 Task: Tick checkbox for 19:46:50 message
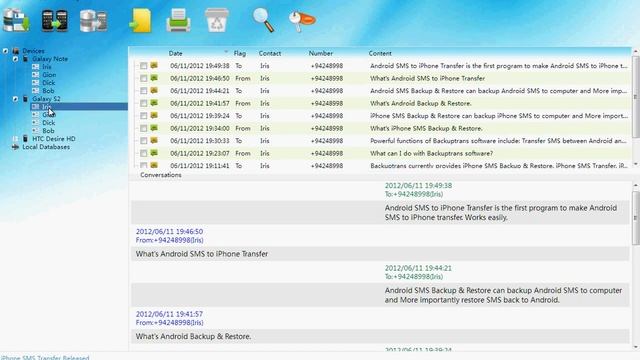pyautogui.click(x=143, y=78)
